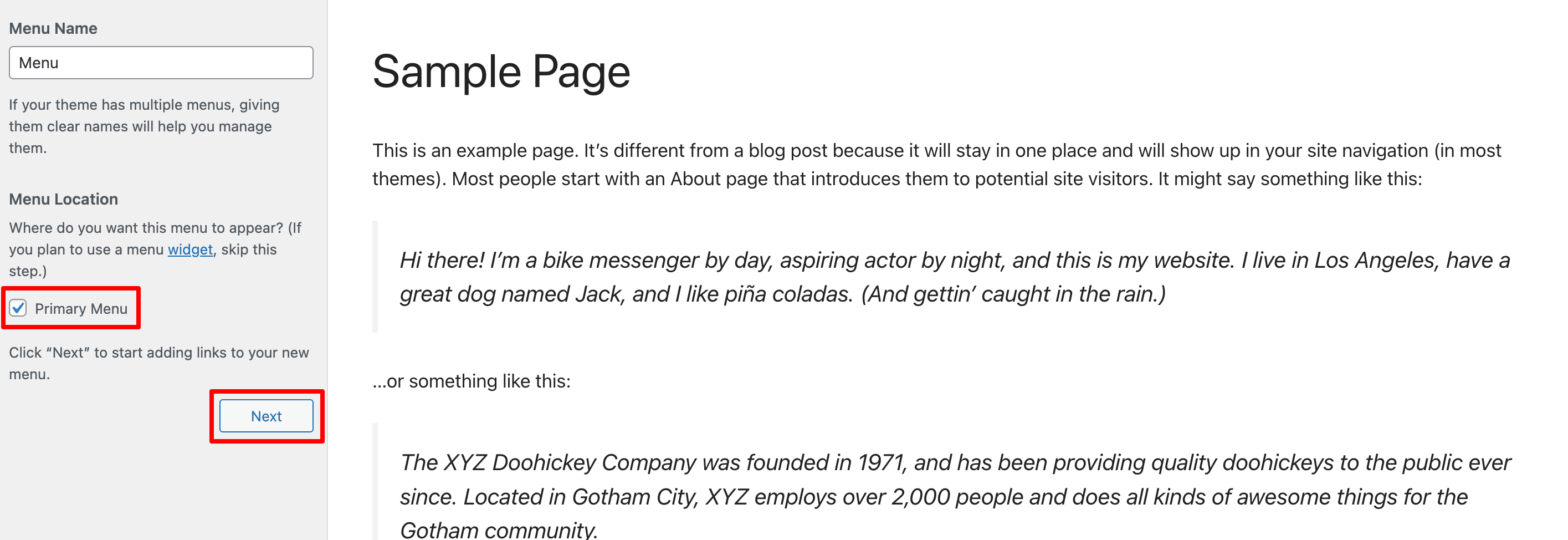1568x540 pixels.
Task: Select the Sample Page heading
Action: click(x=501, y=72)
